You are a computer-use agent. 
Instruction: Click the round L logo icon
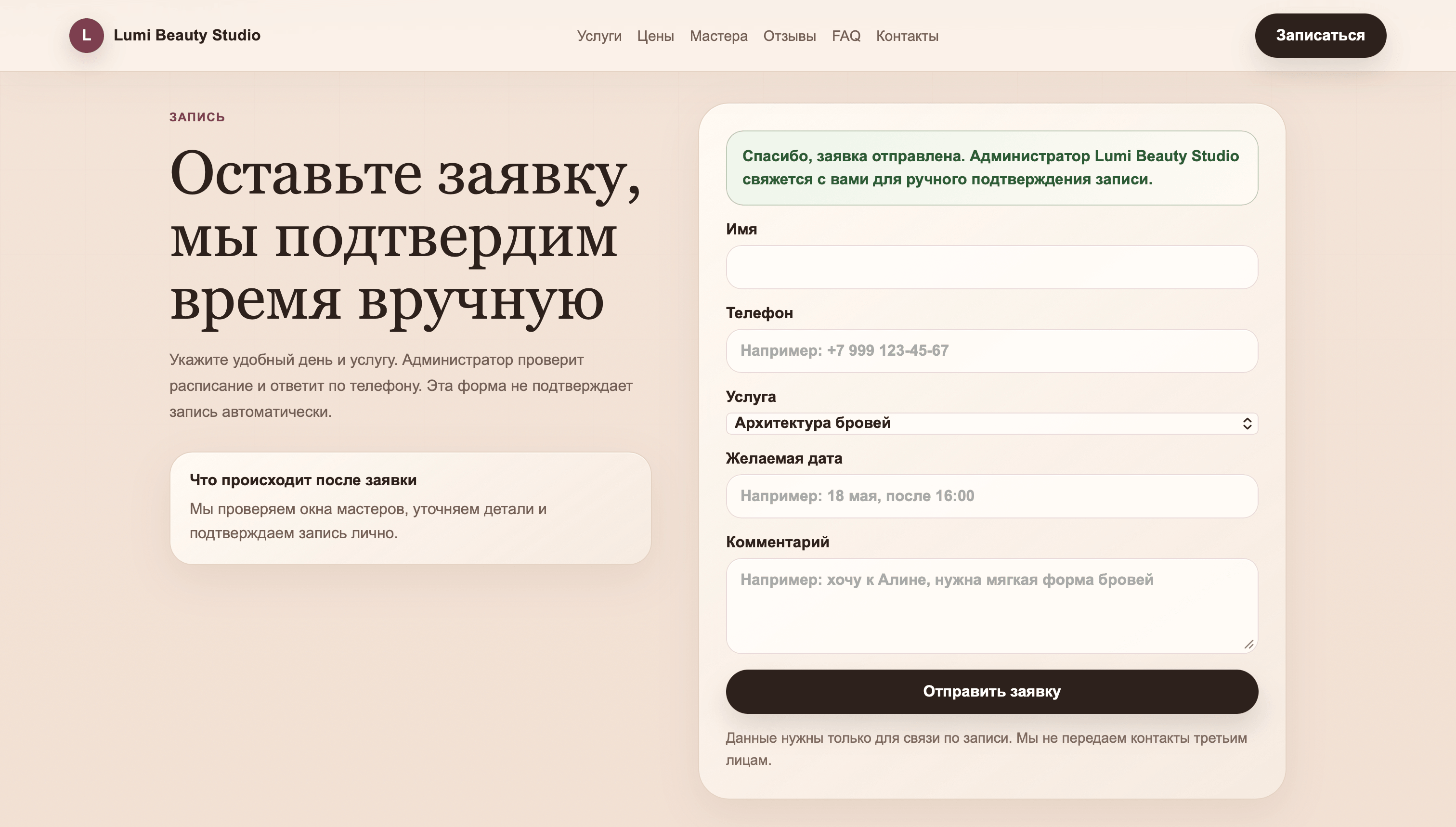click(x=86, y=35)
